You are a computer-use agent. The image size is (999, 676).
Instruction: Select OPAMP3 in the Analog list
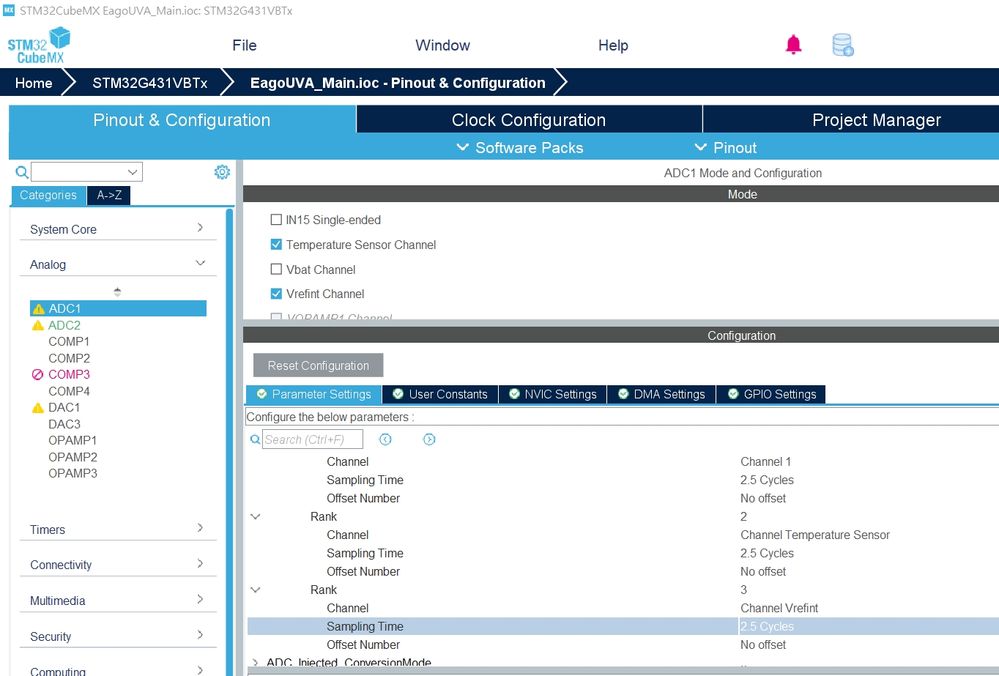[x=73, y=473]
